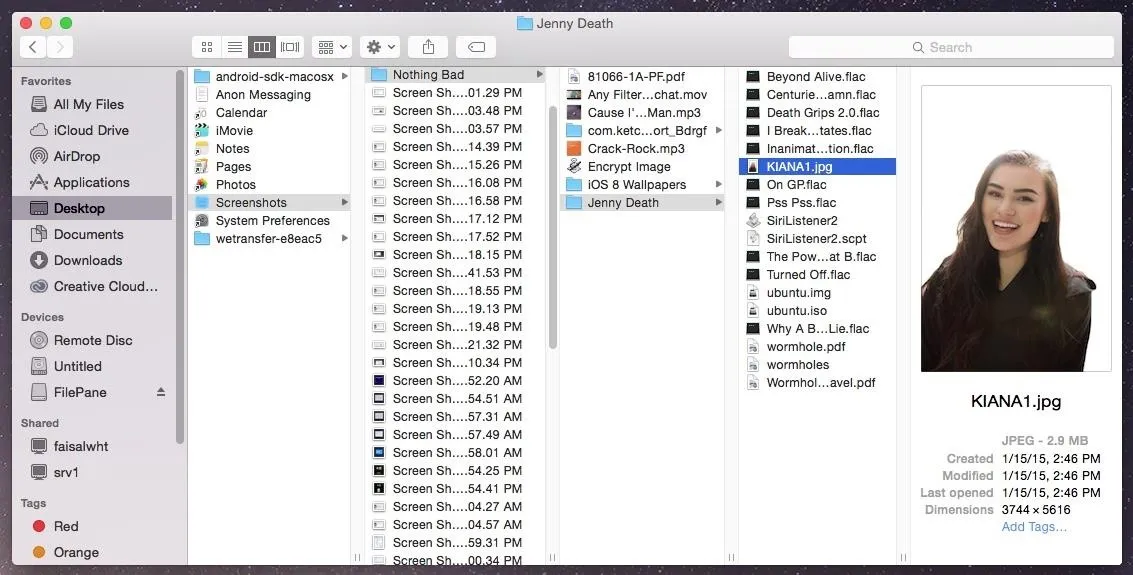This screenshot has height=575, width=1133.
Task: Eject the FilePane volume
Action: [160, 392]
